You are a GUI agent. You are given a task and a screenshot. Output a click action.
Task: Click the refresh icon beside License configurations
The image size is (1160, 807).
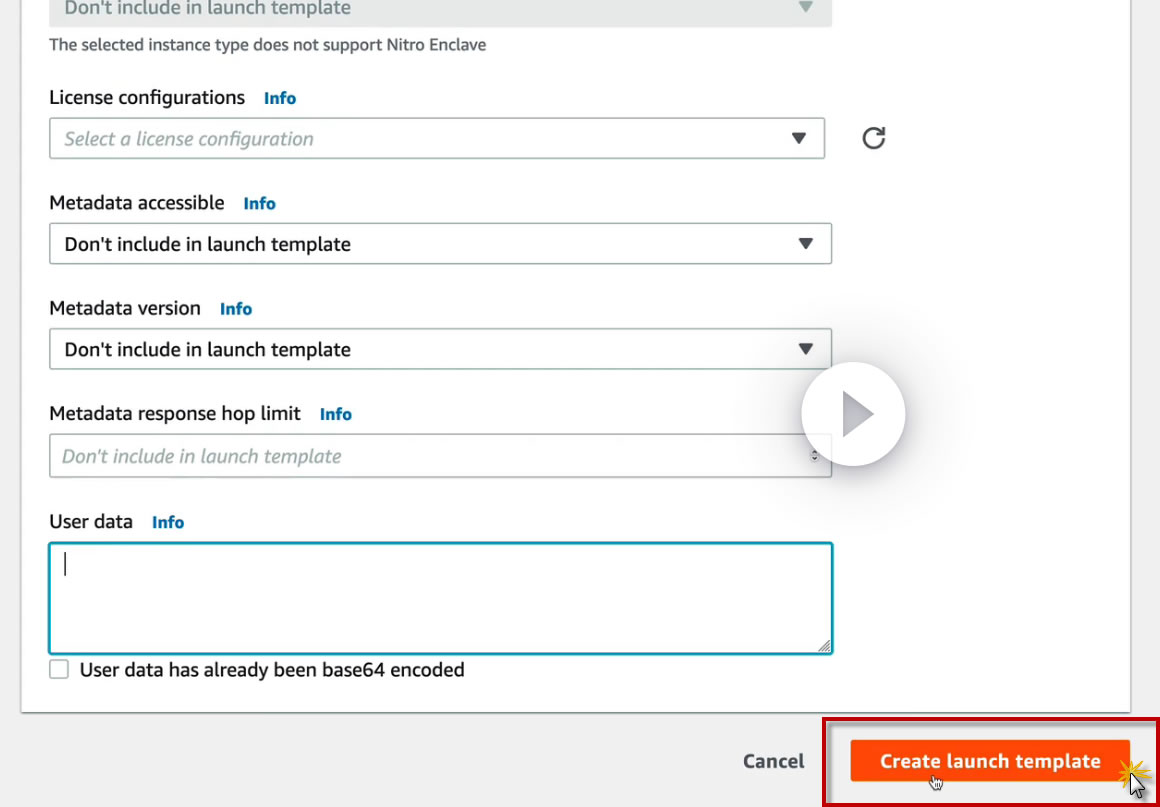coord(874,138)
